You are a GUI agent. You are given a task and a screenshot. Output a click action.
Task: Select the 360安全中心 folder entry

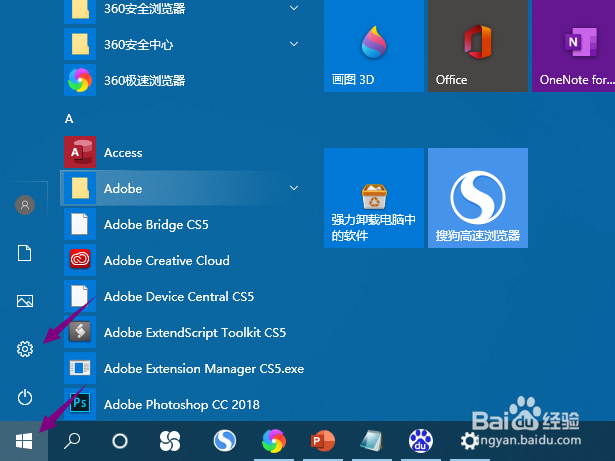(182, 44)
